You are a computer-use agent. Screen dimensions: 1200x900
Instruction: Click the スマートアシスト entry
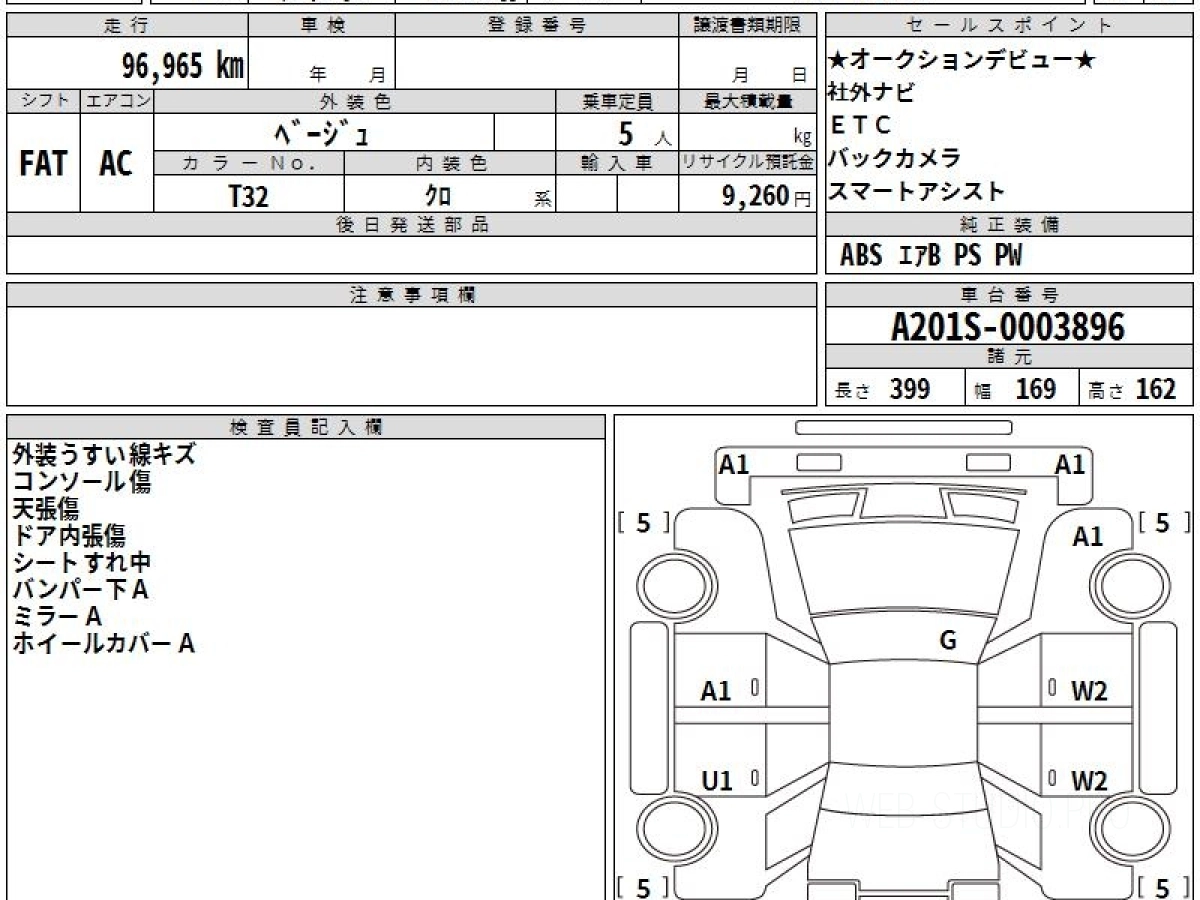tap(916, 191)
